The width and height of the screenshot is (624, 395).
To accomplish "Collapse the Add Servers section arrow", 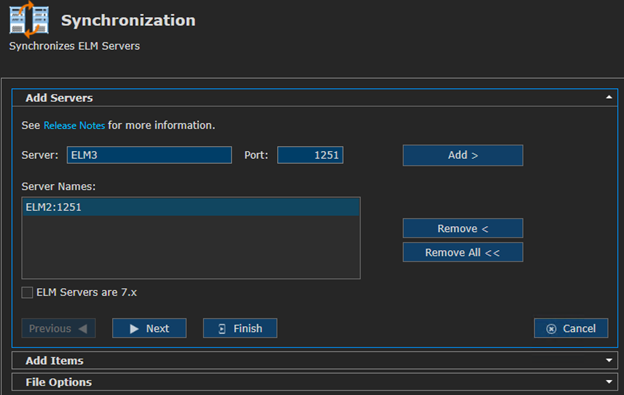I will (609, 97).
